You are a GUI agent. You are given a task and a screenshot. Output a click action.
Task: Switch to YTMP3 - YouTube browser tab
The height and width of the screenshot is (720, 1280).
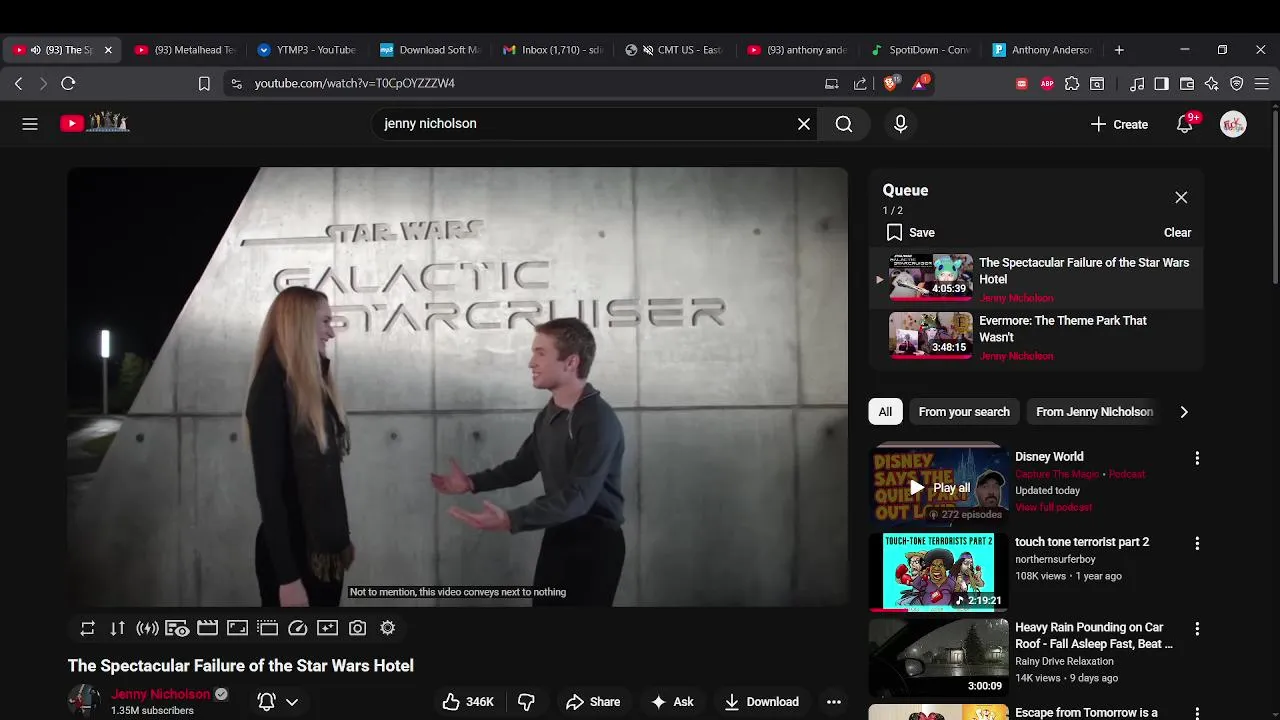click(x=308, y=50)
